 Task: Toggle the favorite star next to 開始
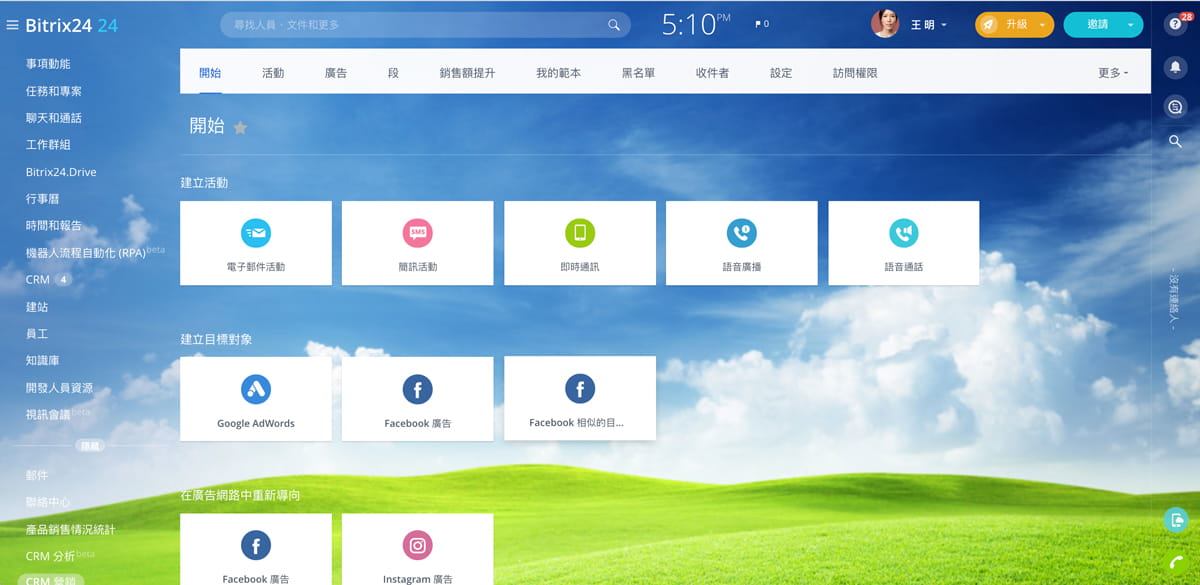(240, 127)
